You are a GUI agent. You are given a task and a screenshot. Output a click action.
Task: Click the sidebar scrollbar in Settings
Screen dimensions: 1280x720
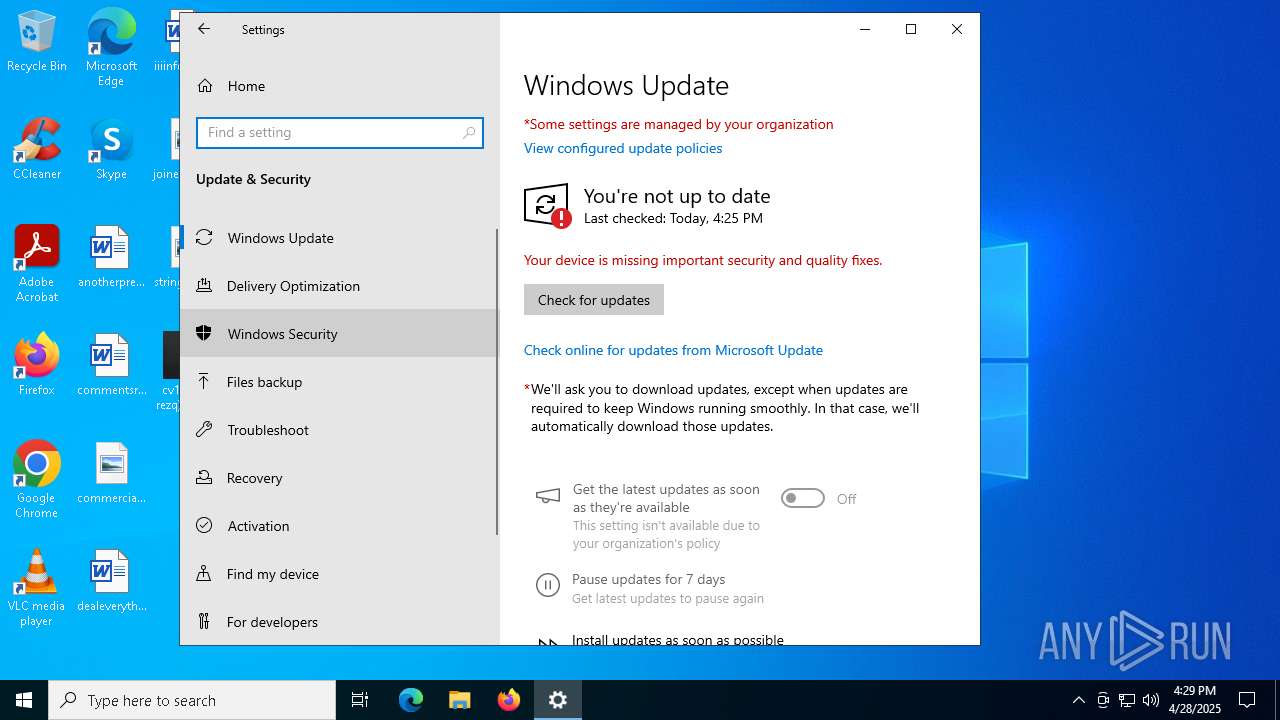[497, 381]
